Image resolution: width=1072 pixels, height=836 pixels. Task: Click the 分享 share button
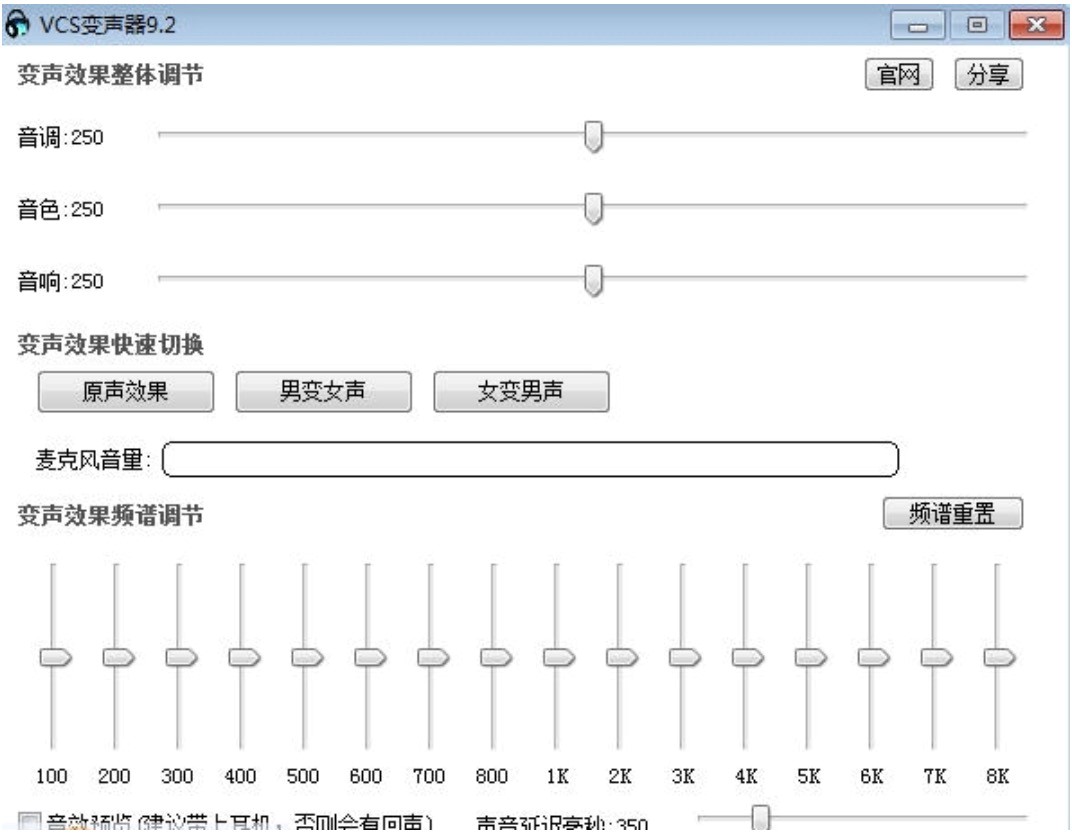(x=988, y=74)
